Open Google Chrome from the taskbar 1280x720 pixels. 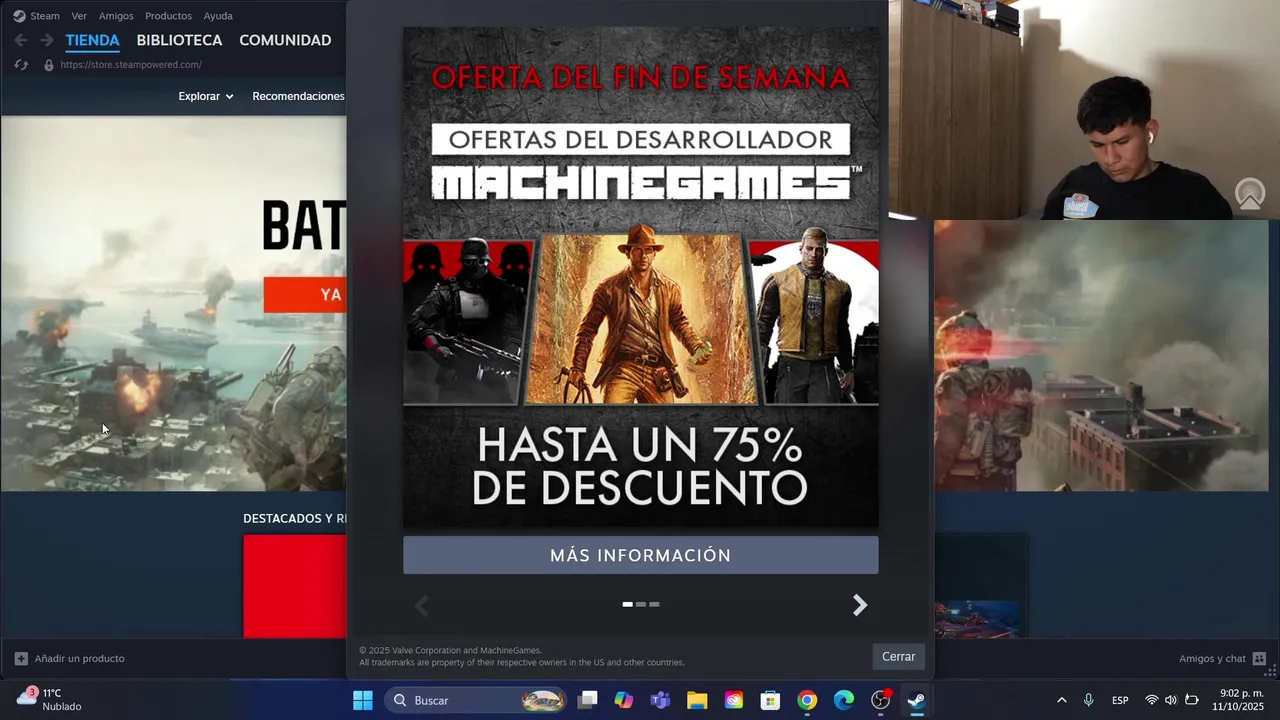(x=807, y=700)
